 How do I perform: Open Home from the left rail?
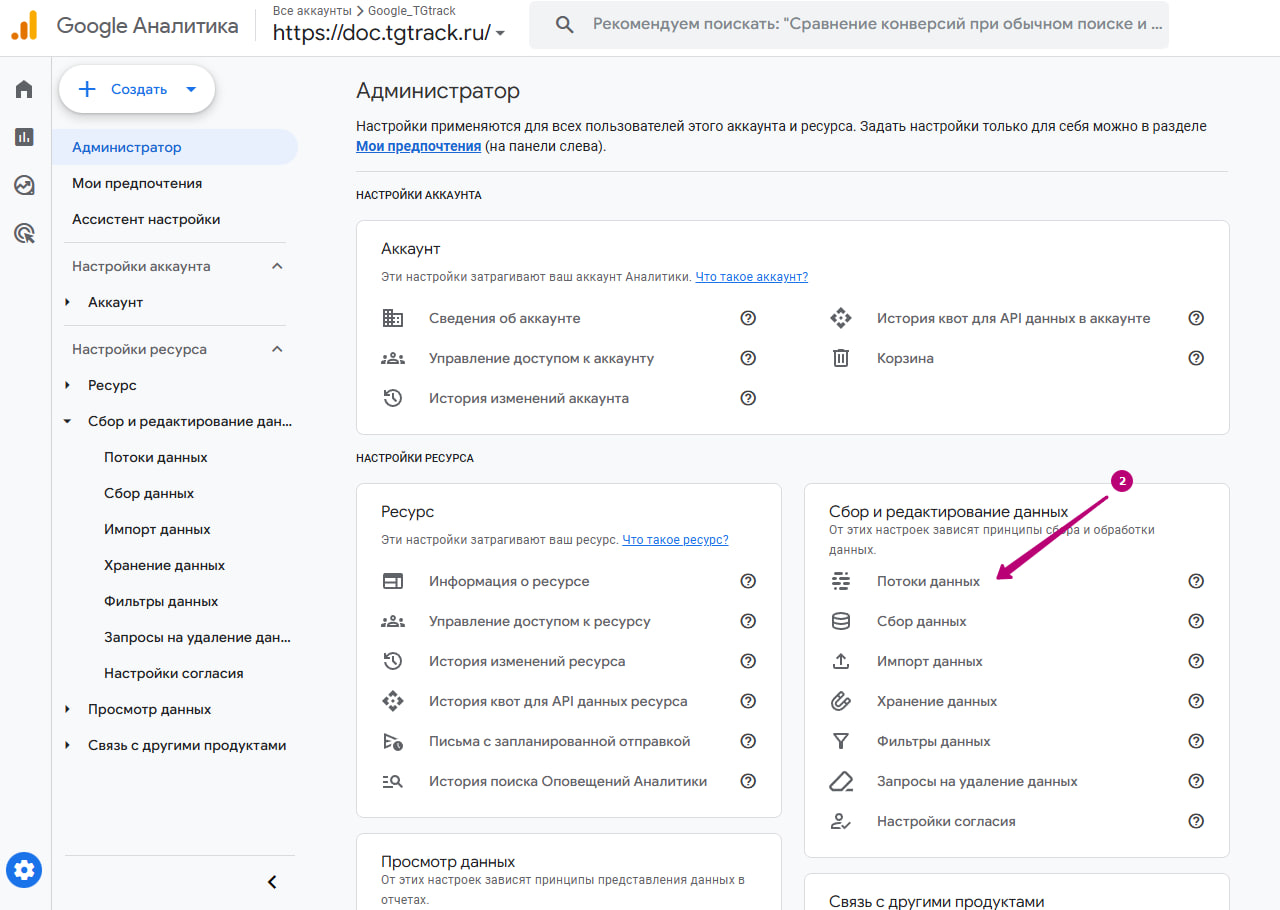24,90
